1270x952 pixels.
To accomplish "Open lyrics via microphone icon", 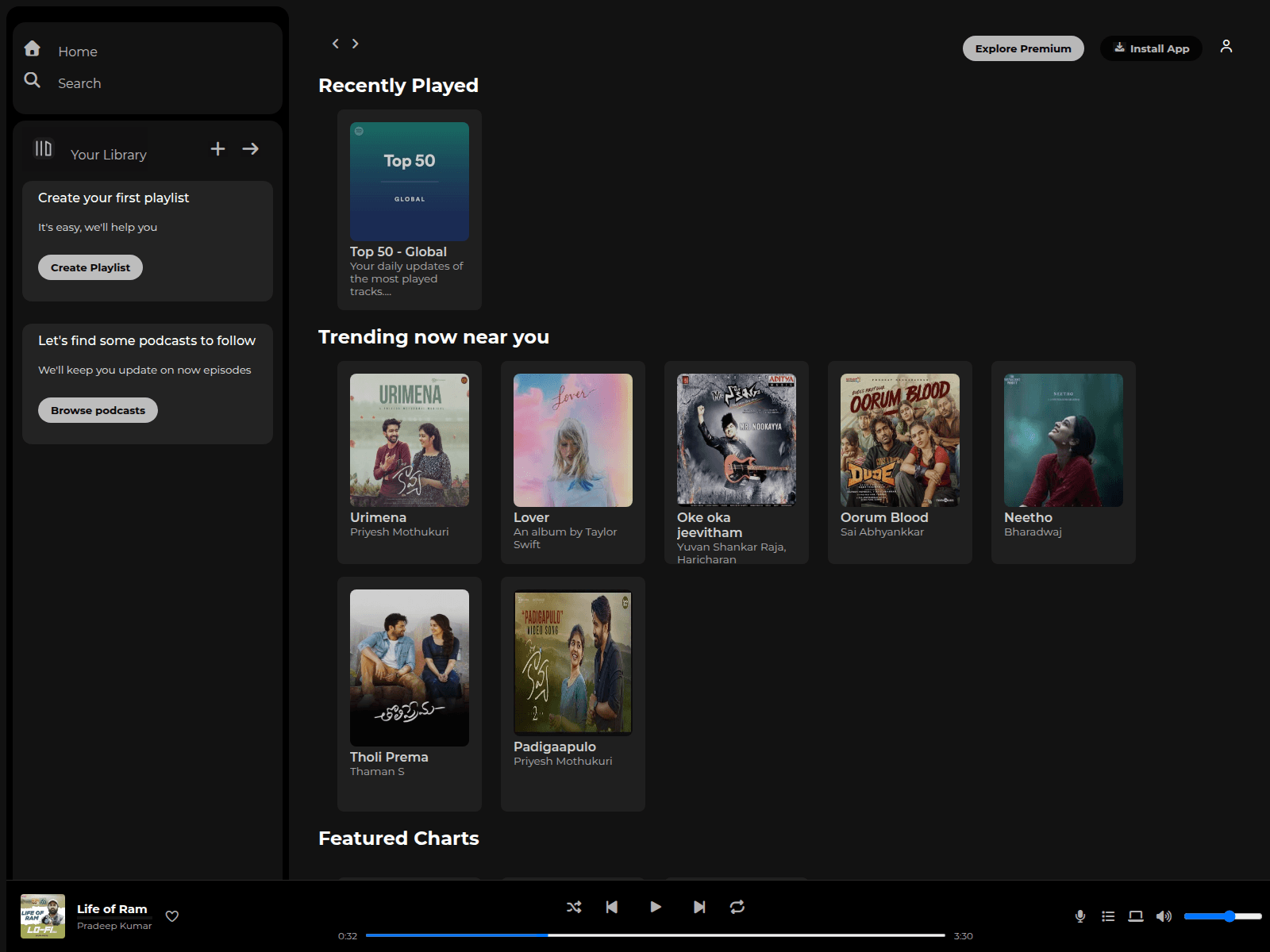I will (1080, 916).
